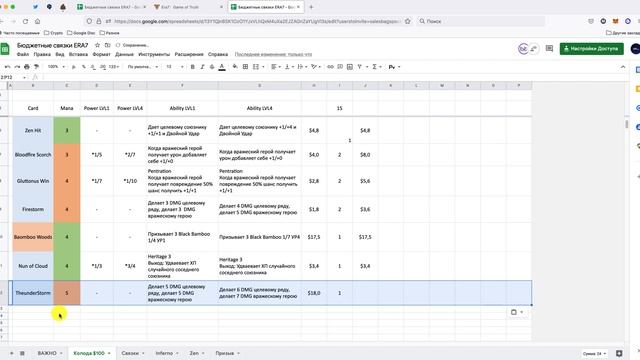The height and width of the screenshot is (360, 640).
Task: Open more number formats 123 dropdown
Action: pyautogui.click(x=114, y=67)
